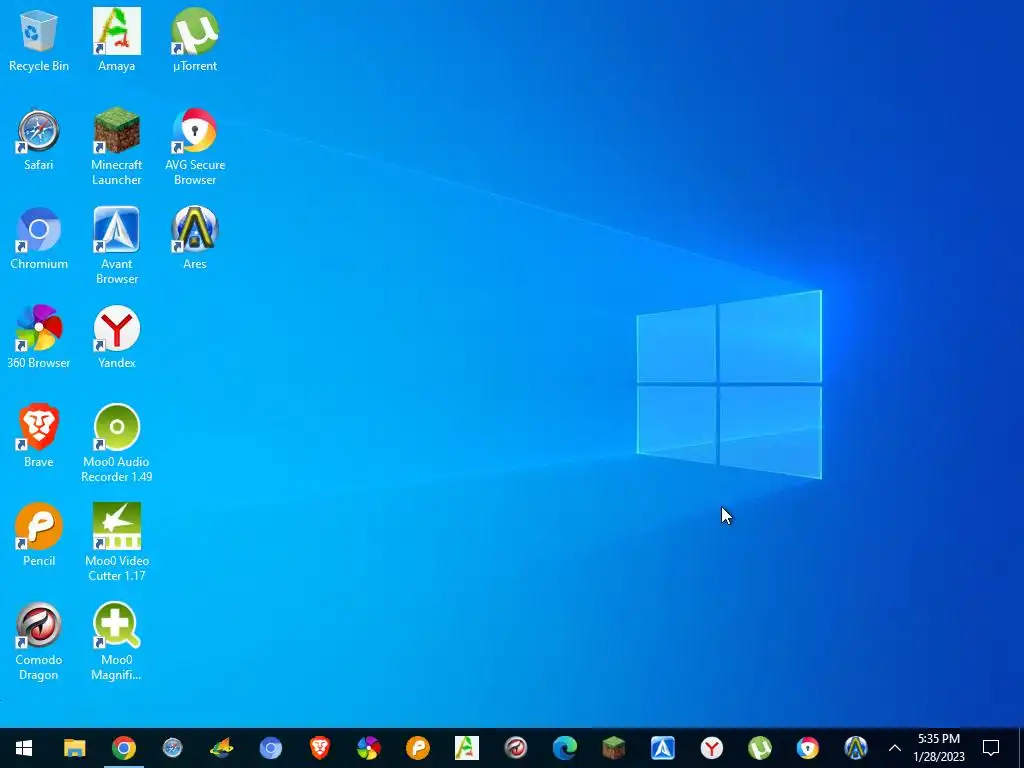
Task: Select the Minecraft Launcher desktop shortcut
Action: (x=117, y=147)
